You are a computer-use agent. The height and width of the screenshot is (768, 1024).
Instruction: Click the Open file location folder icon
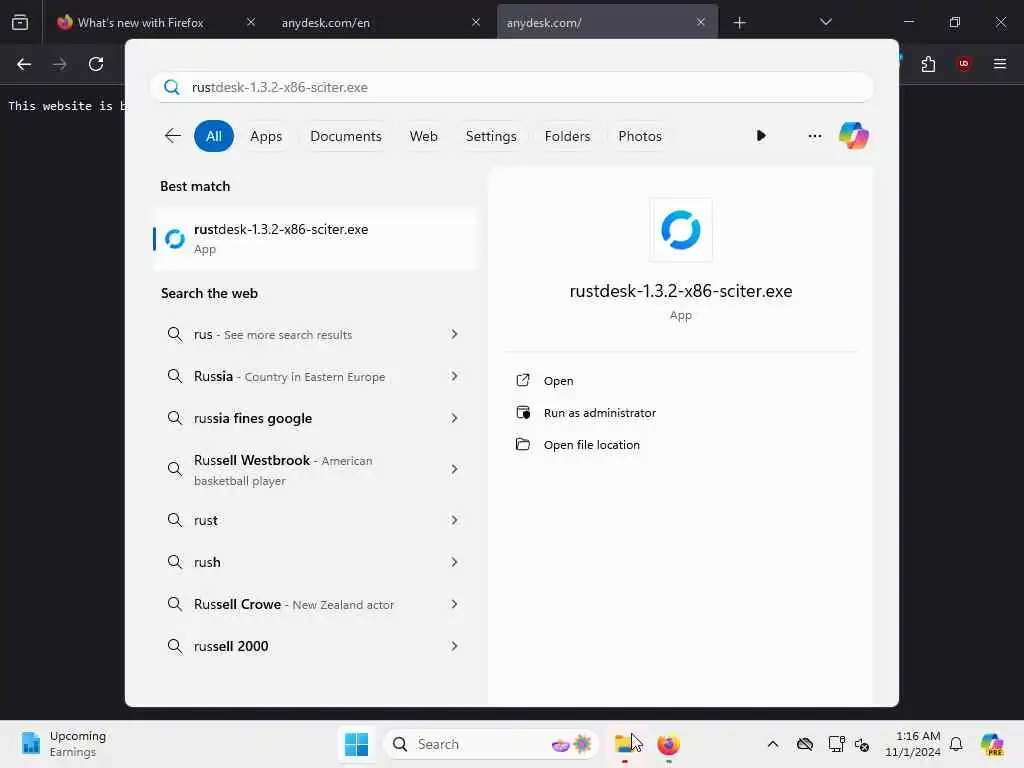coord(523,444)
